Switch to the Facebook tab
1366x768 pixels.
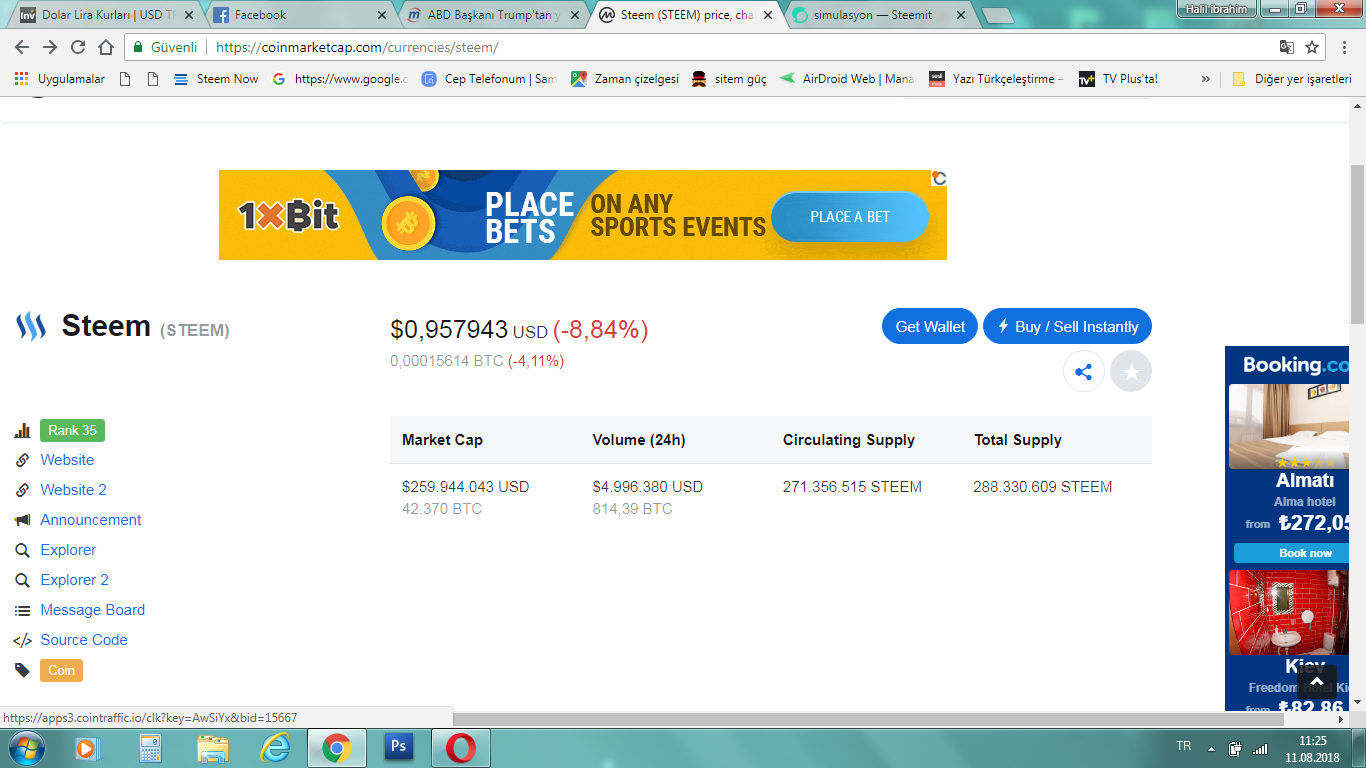[x=299, y=15]
